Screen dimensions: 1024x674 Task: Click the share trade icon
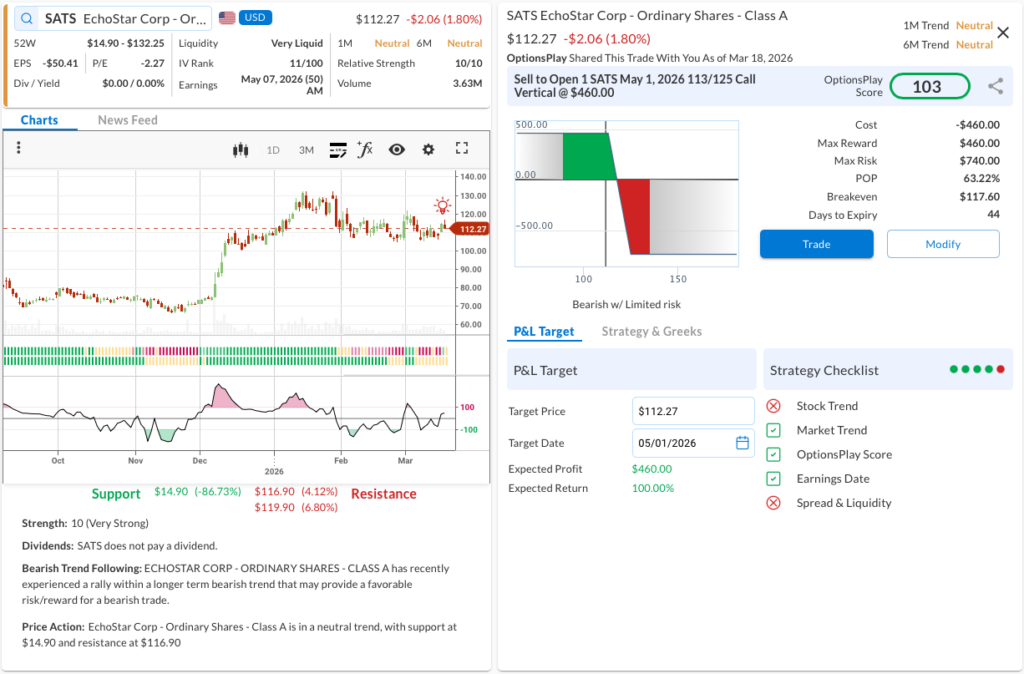pos(995,87)
